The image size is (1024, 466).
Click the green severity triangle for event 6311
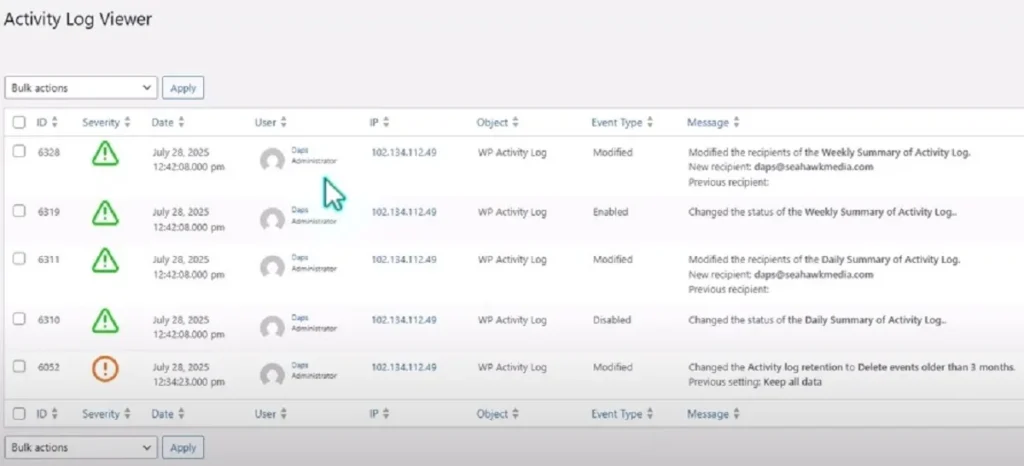click(105, 261)
